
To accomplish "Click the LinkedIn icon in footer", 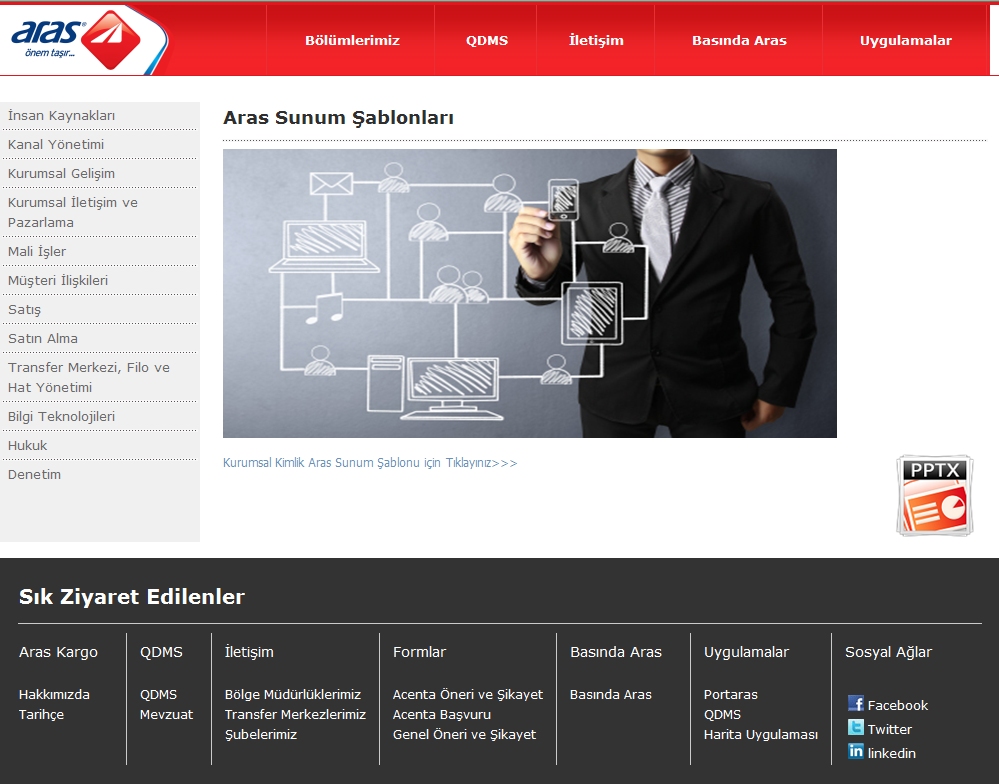I will tap(856, 751).
